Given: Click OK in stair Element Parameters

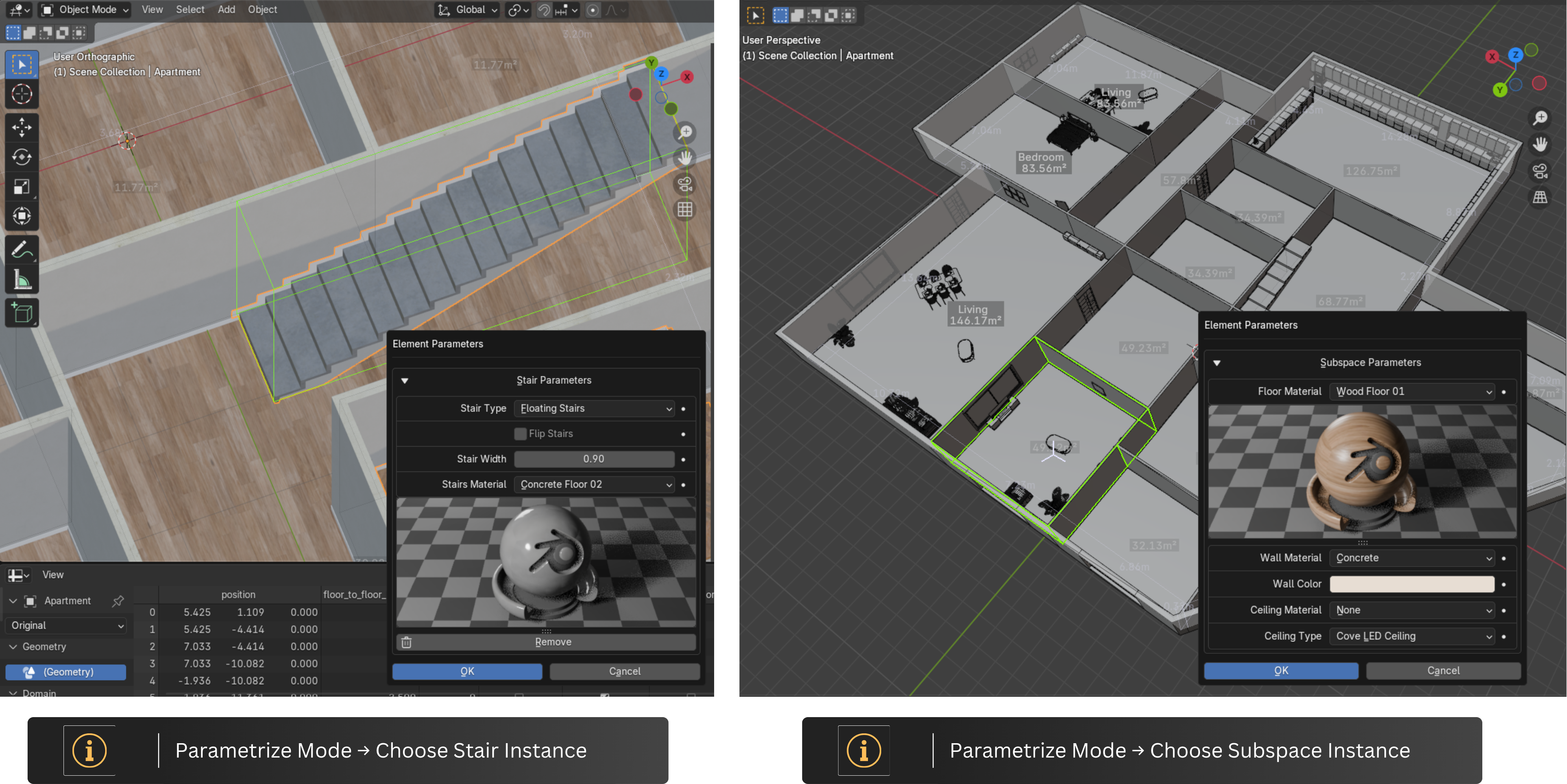Looking at the screenshot, I should click(467, 671).
